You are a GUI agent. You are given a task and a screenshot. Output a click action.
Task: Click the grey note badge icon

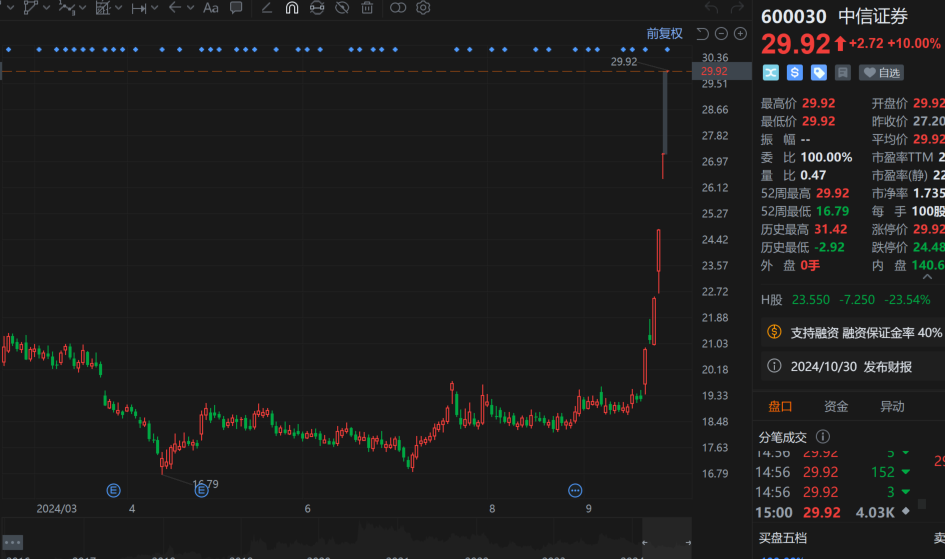click(x=843, y=73)
